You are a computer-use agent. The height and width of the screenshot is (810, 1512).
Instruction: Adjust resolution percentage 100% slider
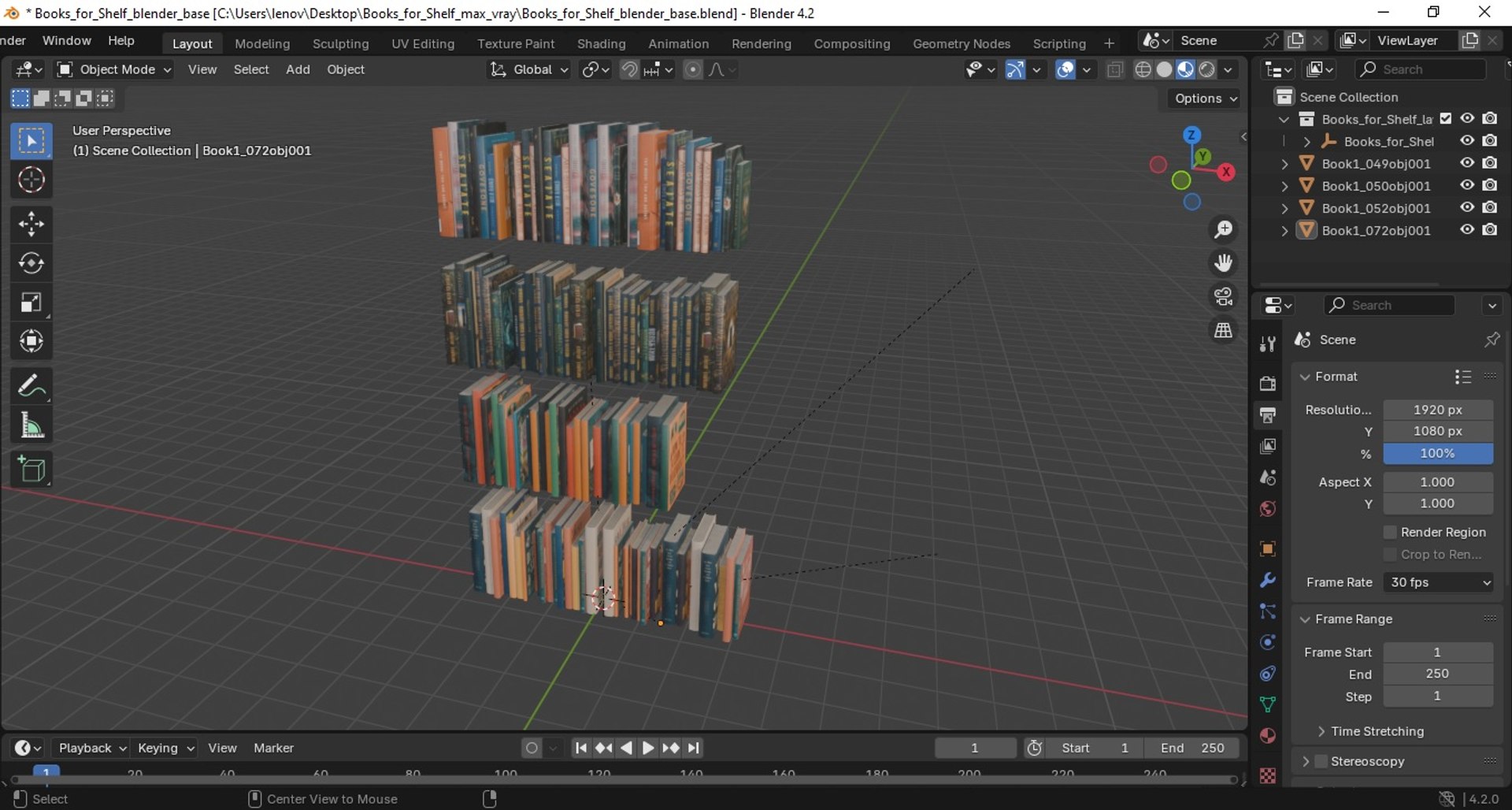[1438, 453]
